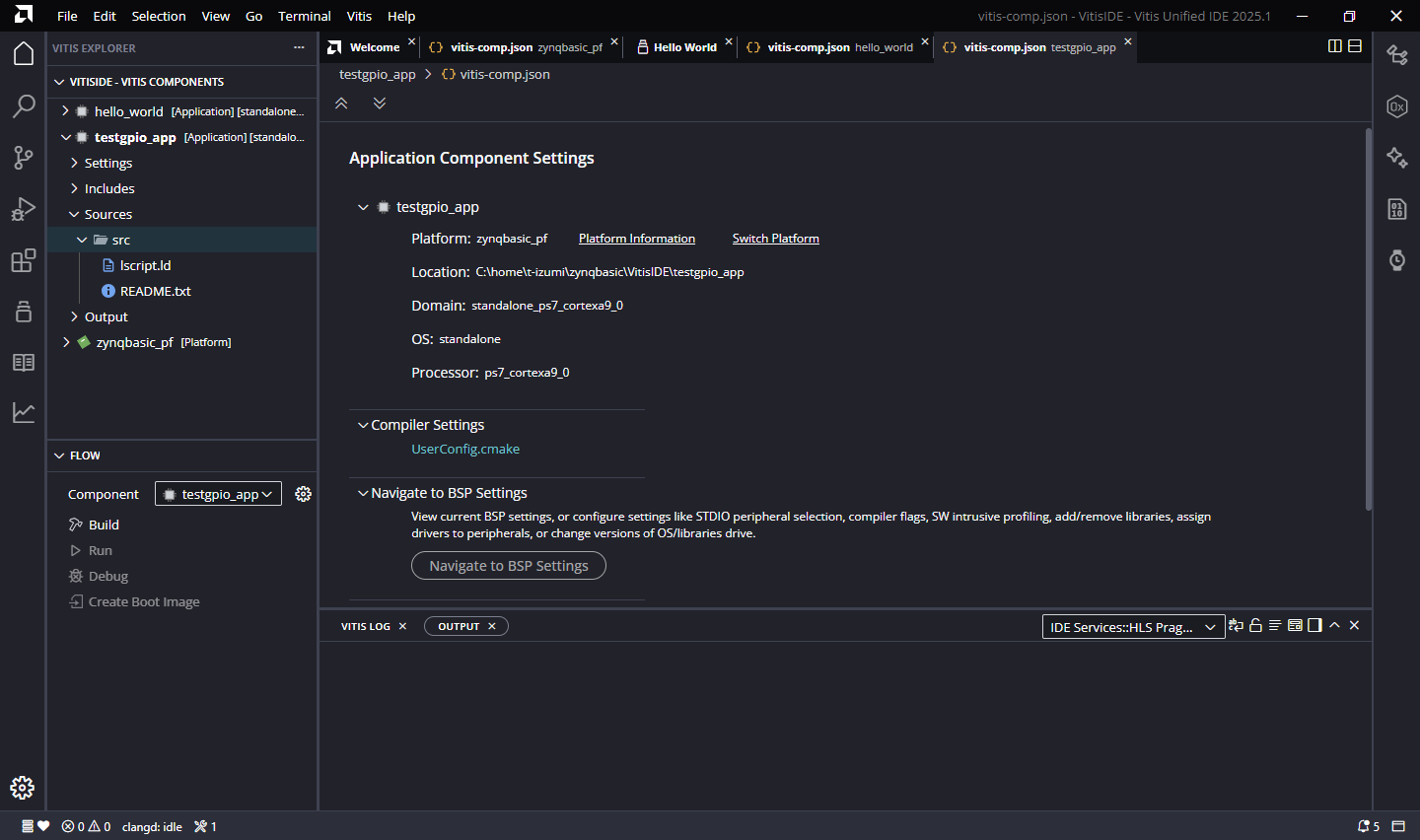Open the Vitis menu

[x=359, y=16]
